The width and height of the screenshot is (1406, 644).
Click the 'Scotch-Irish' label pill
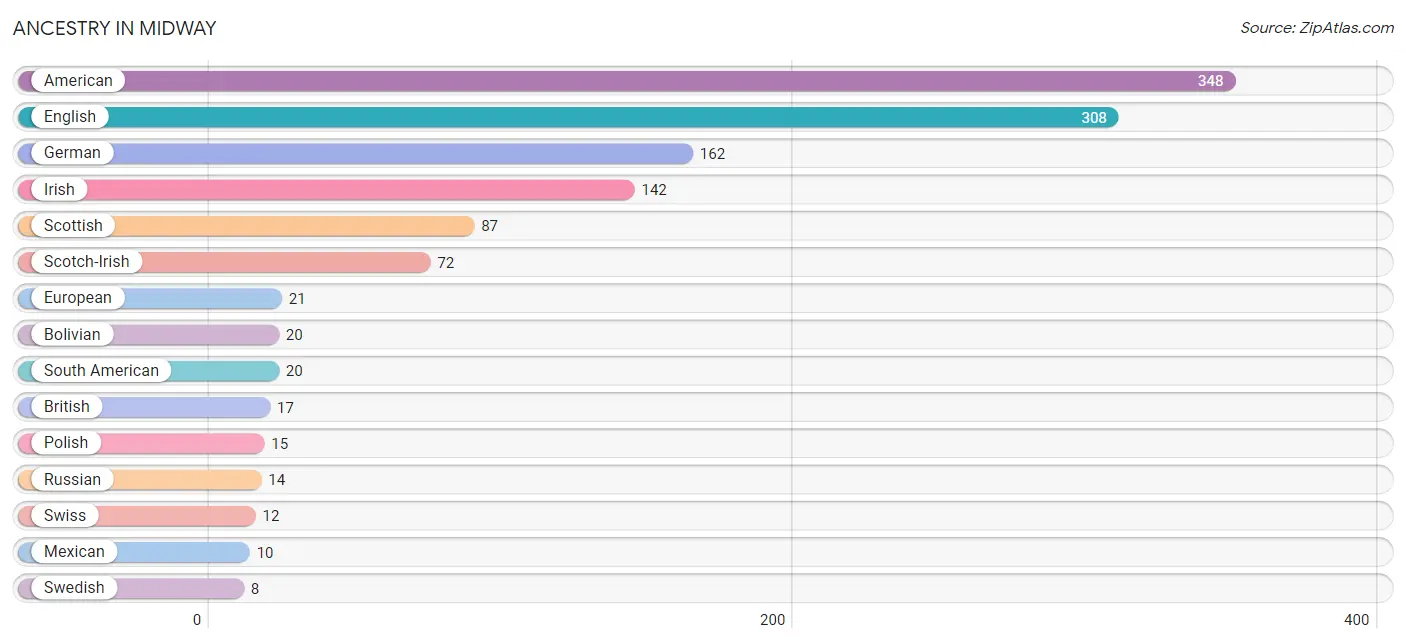tap(86, 261)
